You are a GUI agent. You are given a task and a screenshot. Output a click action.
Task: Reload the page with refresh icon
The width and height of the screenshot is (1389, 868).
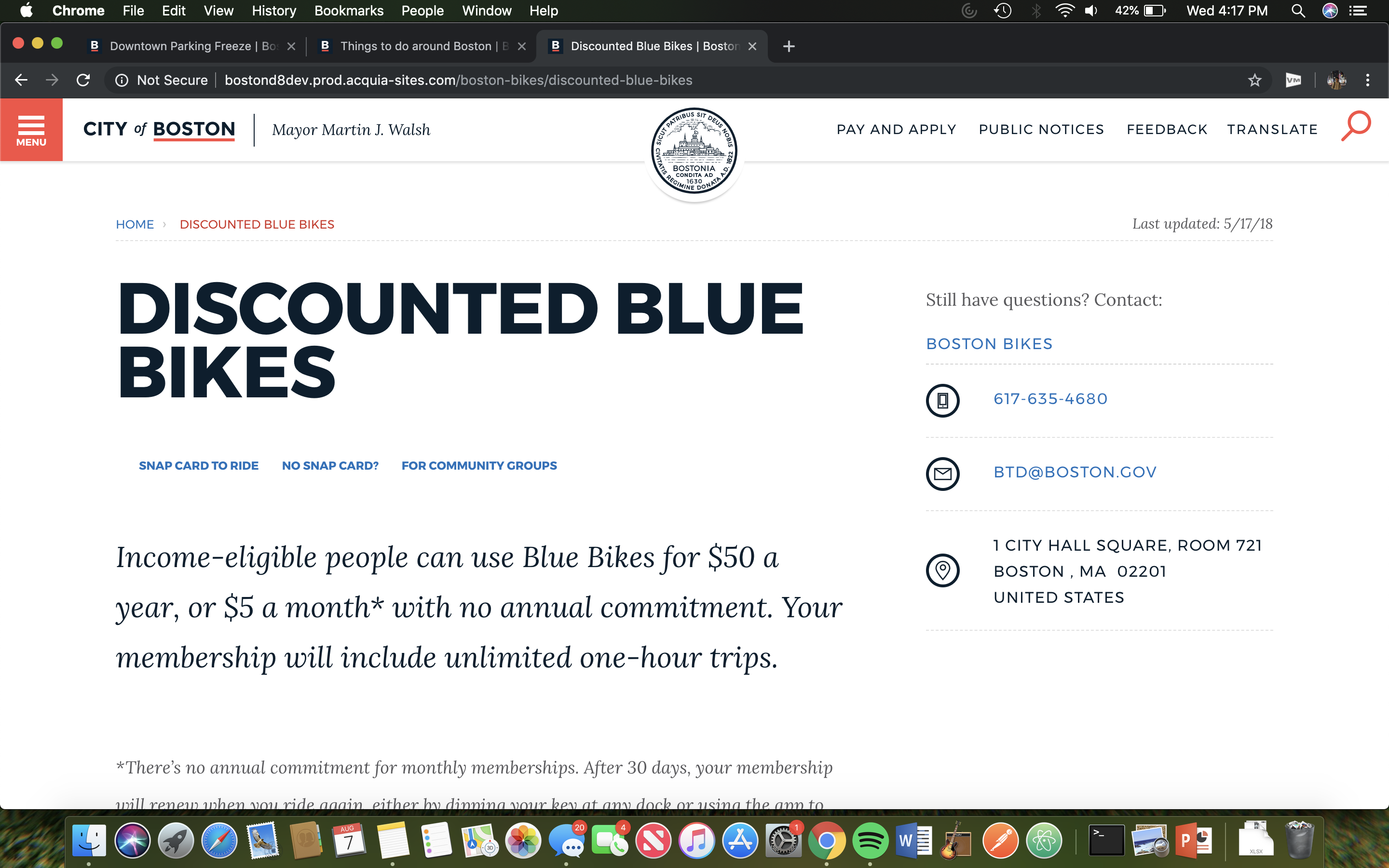click(x=83, y=81)
